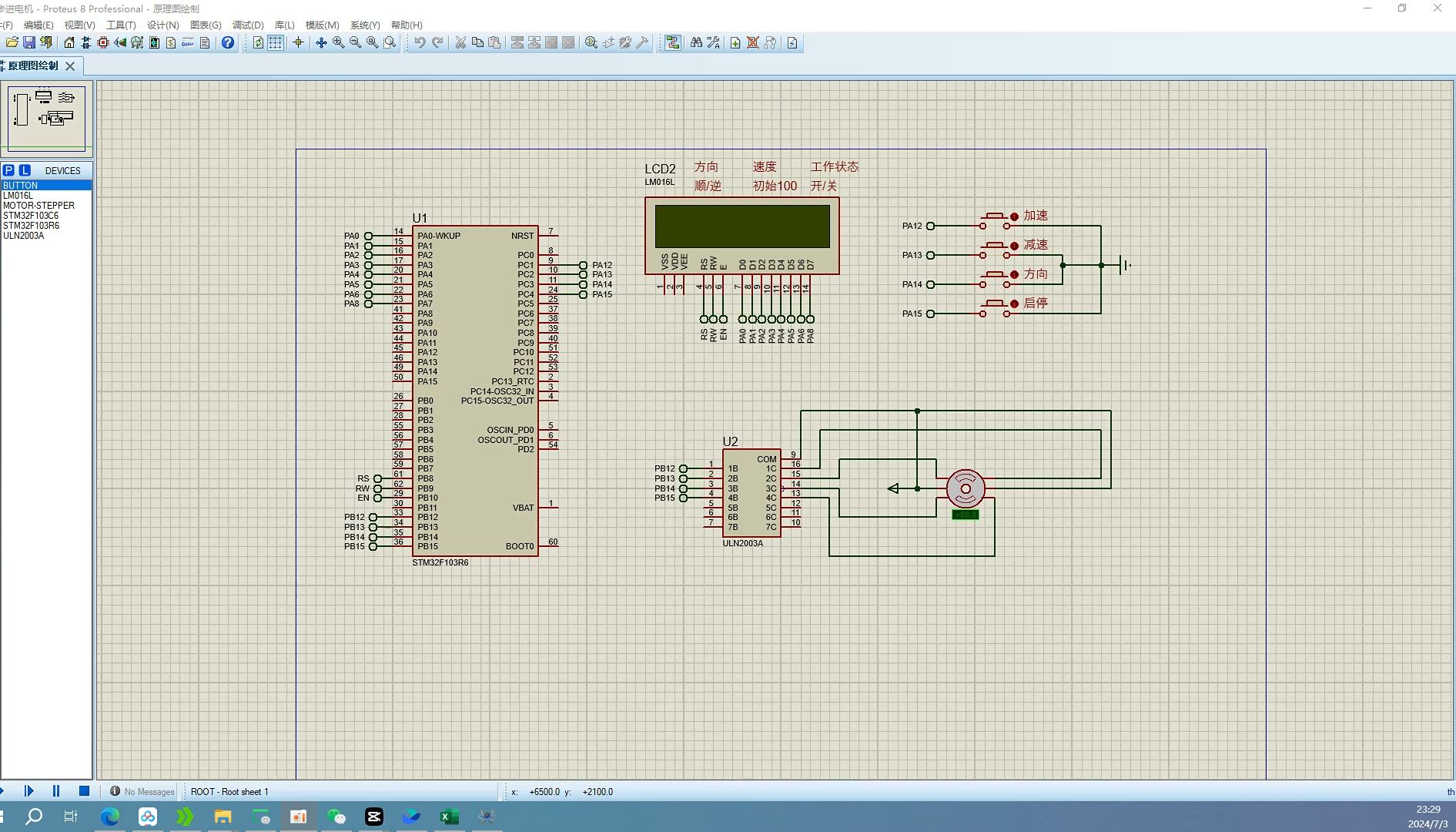Zoom to fit the entire sheet
Viewport: 1456px width, 832px height.
[373, 42]
